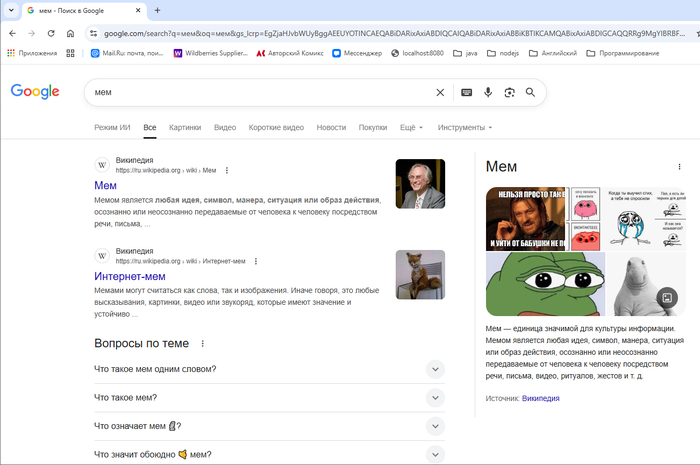Open options menu for Мем Wikipedia result

pyautogui.click(x=227, y=170)
